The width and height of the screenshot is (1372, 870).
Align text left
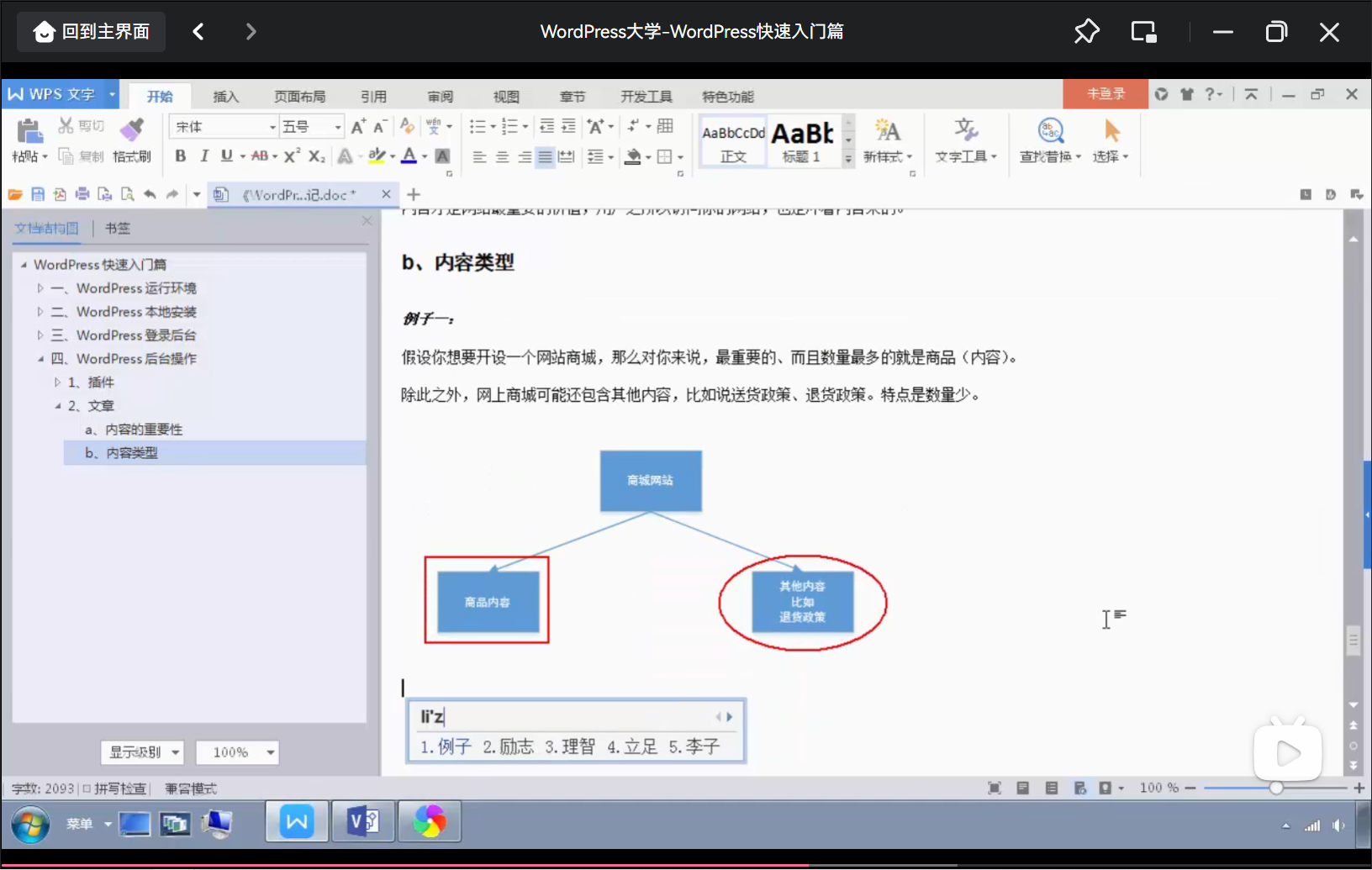(x=479, y=156)
